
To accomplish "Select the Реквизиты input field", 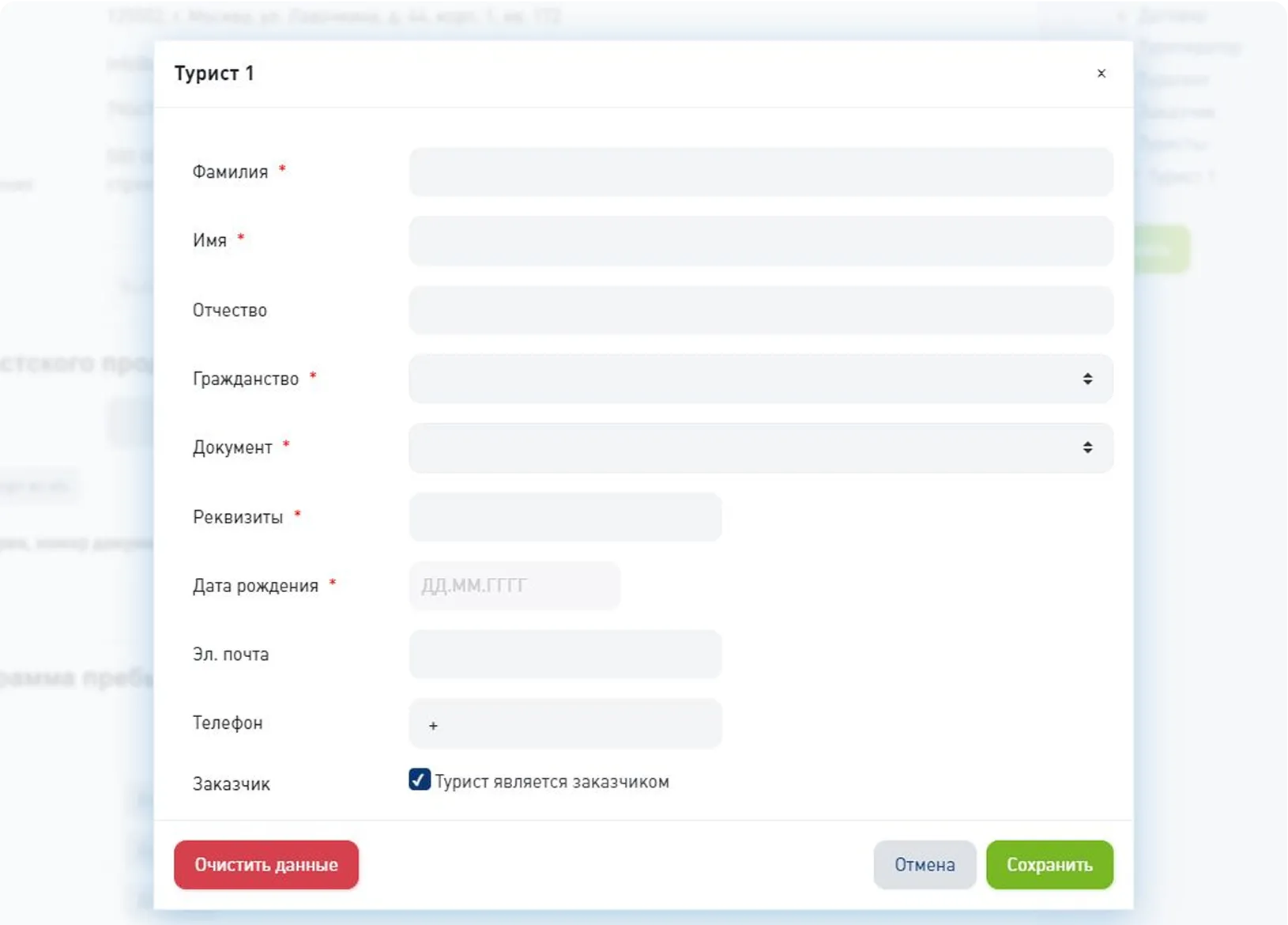I will (565, 517).
